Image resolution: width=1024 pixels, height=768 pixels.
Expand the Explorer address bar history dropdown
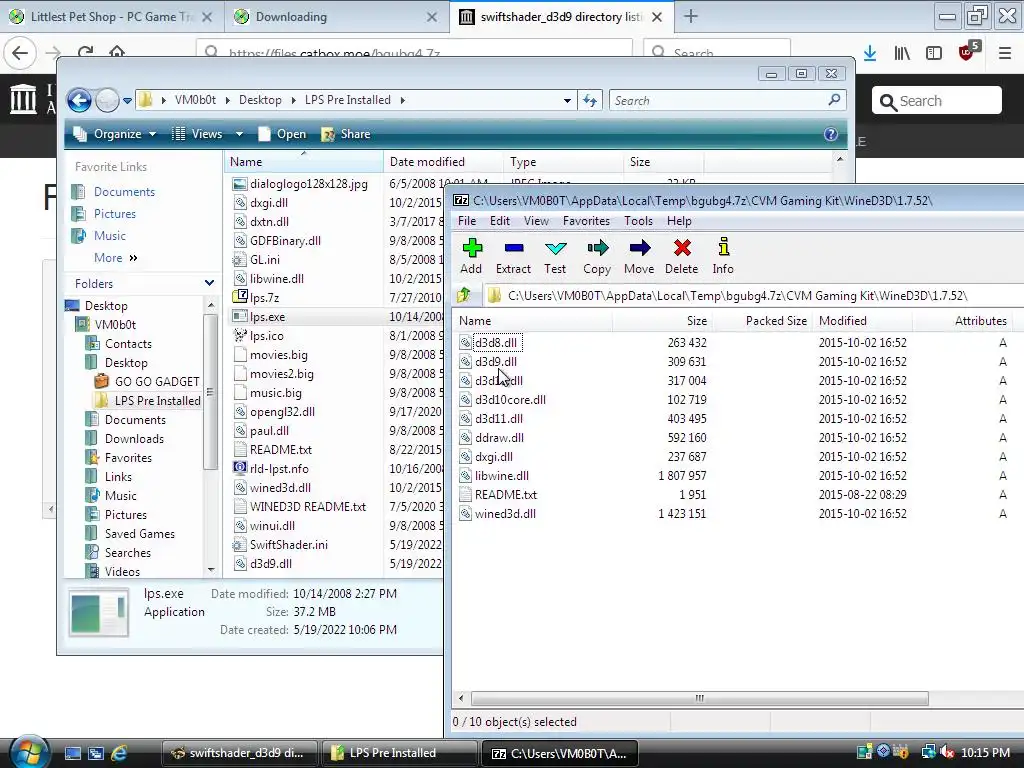(567, 101)
